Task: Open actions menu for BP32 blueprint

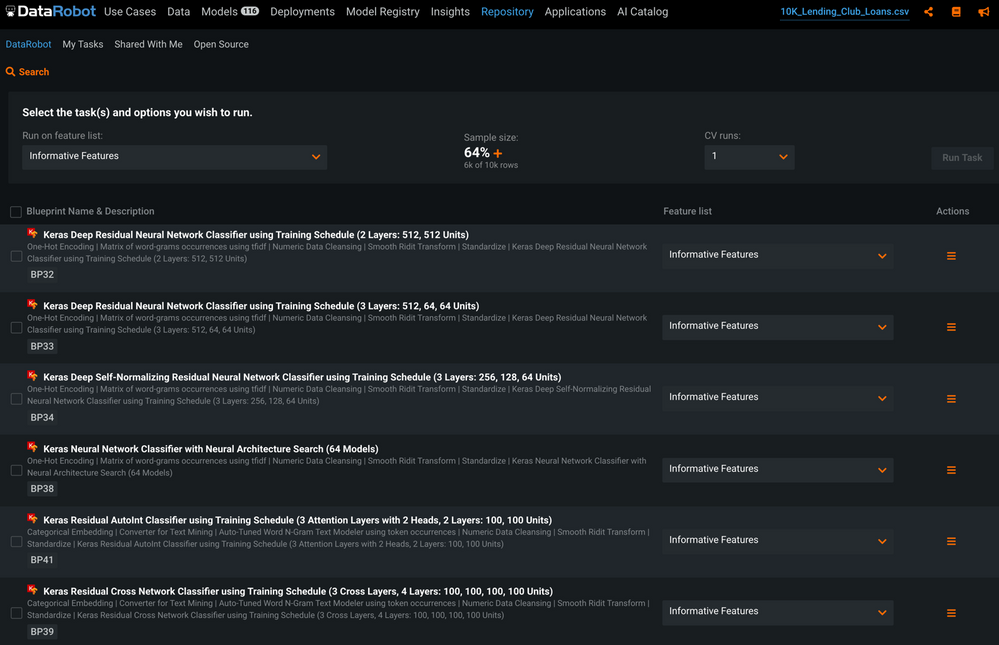Action: [951, 256]
